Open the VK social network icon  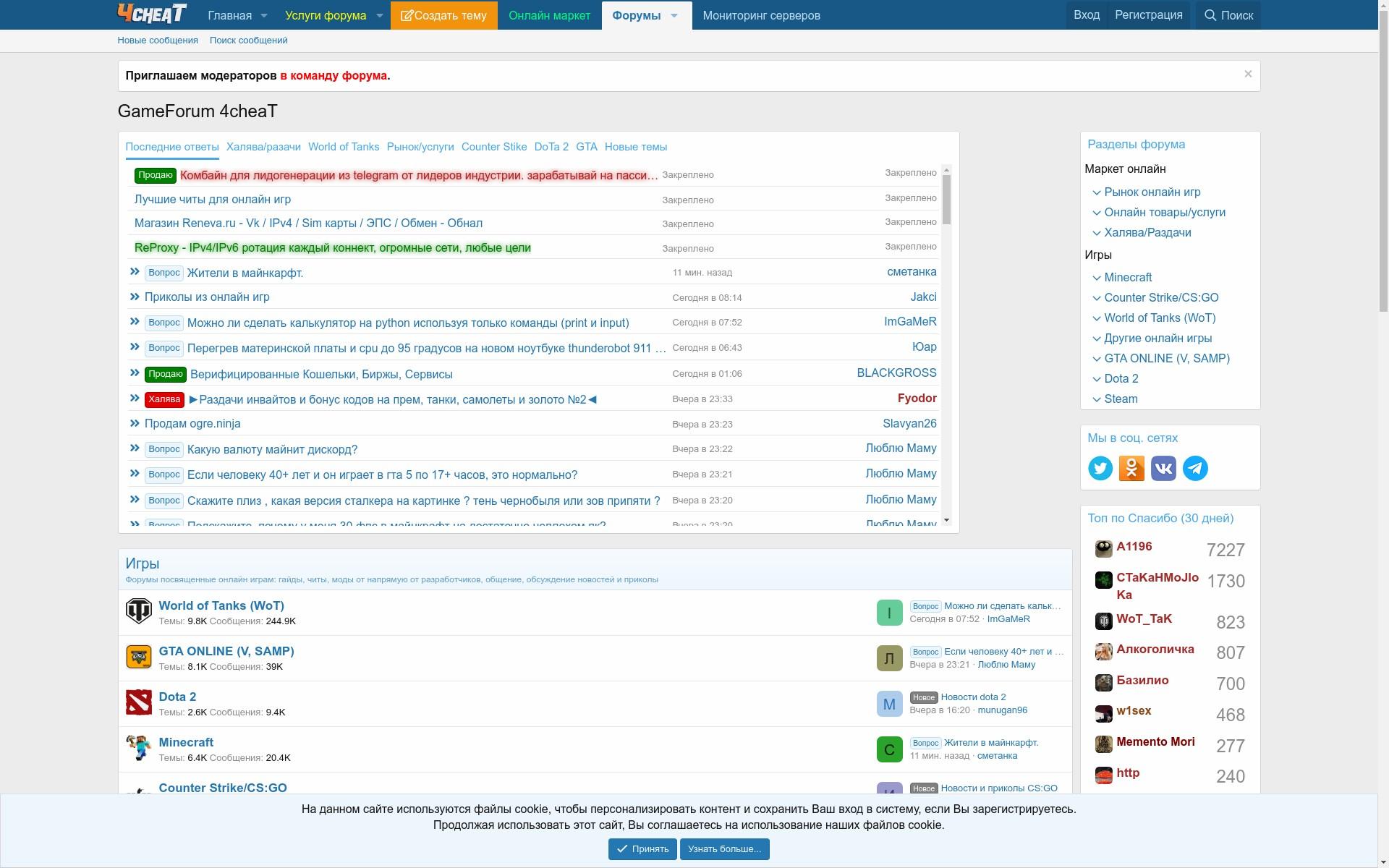point(1163,468)
